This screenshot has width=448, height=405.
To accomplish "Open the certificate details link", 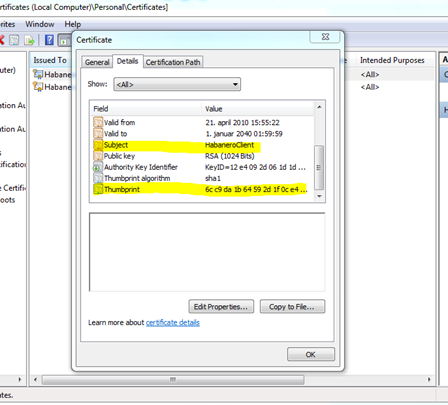I will [x=173, y=323].
